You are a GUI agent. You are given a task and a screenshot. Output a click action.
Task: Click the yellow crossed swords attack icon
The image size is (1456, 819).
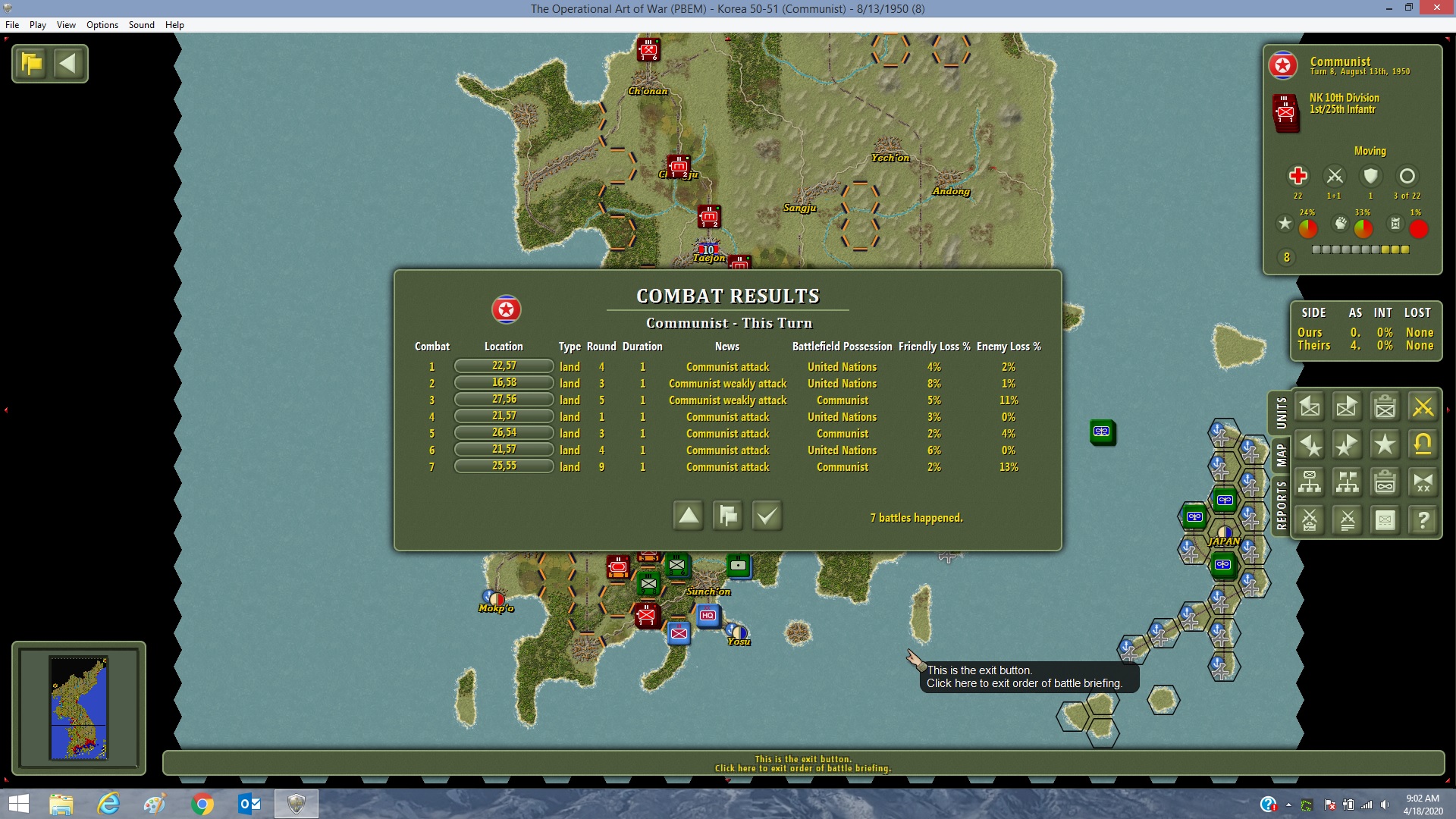(1423, 407)
